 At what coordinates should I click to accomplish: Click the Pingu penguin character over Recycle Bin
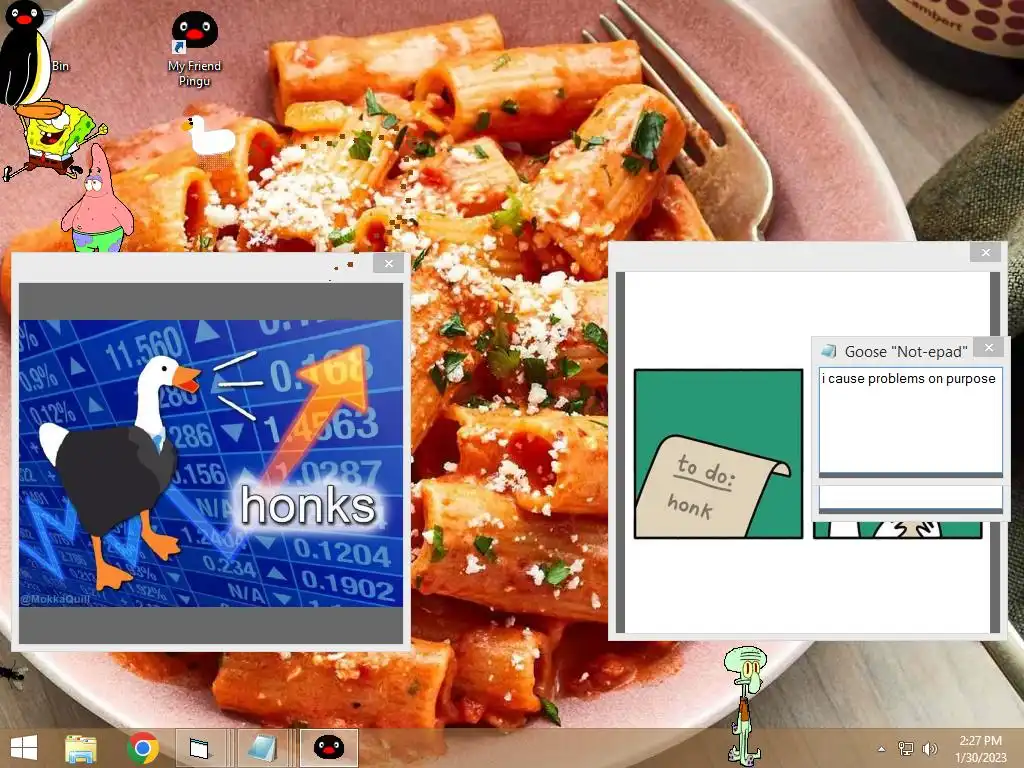[x=25, y=54]
